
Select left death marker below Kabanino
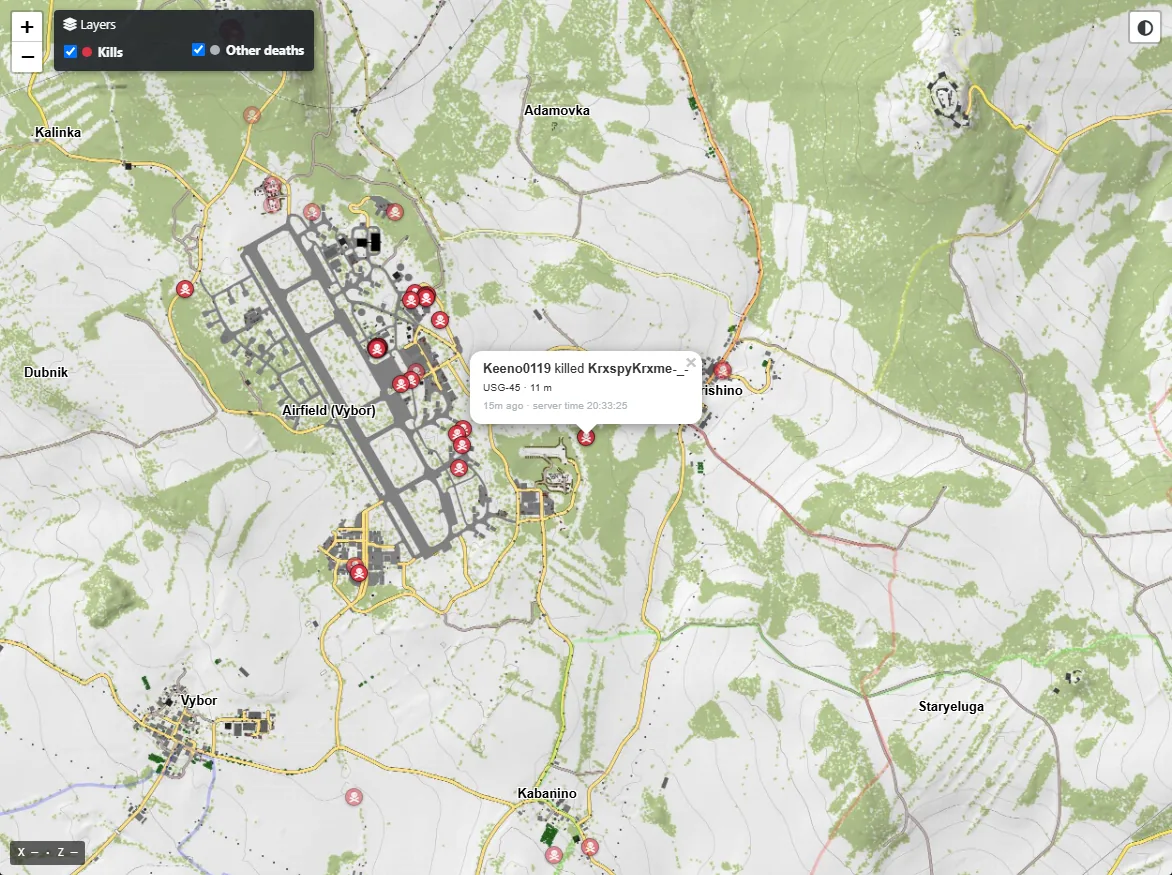coord(554,854)
